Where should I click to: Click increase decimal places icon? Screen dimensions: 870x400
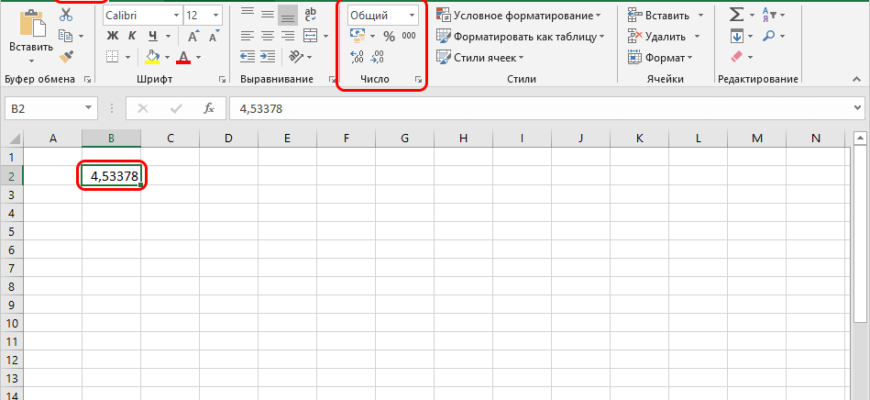point(358,56)
